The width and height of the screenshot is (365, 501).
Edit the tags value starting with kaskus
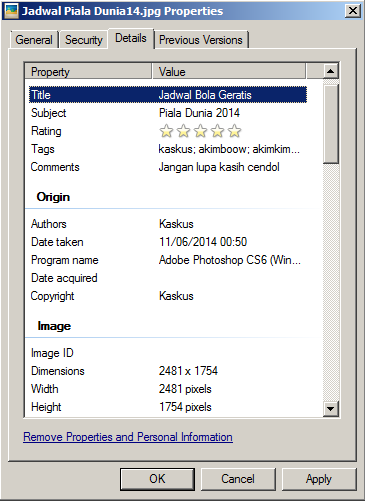229,149
